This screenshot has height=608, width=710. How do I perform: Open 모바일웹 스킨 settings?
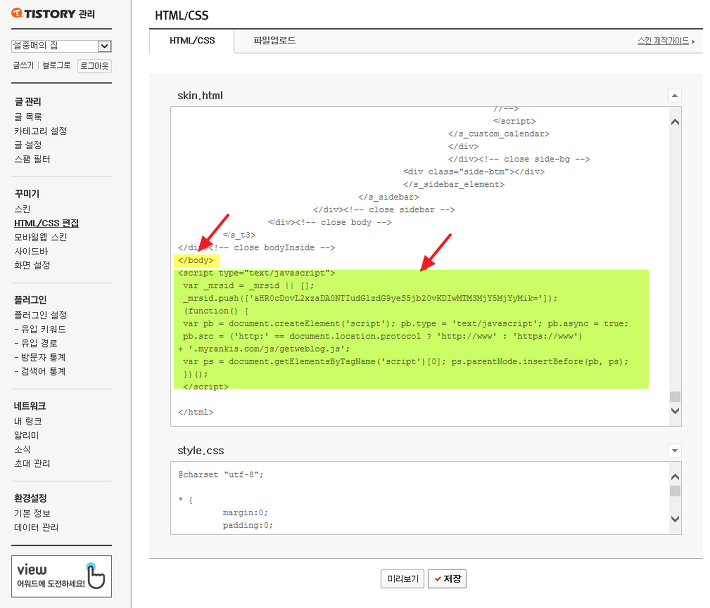tap(40, 237)
